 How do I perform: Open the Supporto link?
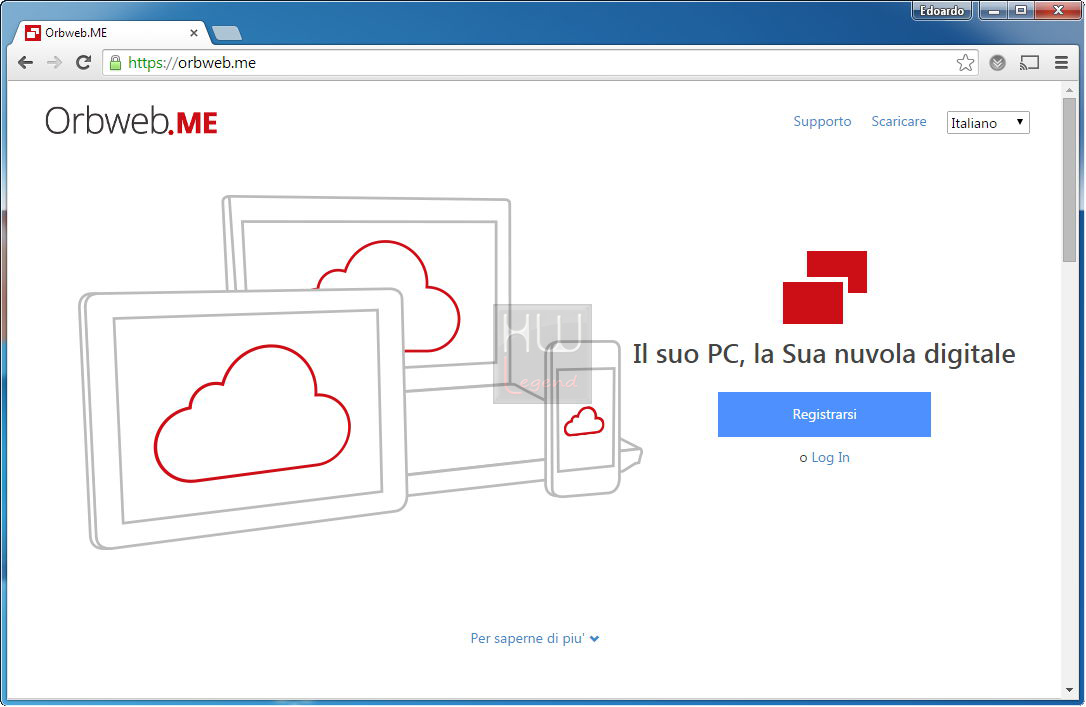(822, 121)
